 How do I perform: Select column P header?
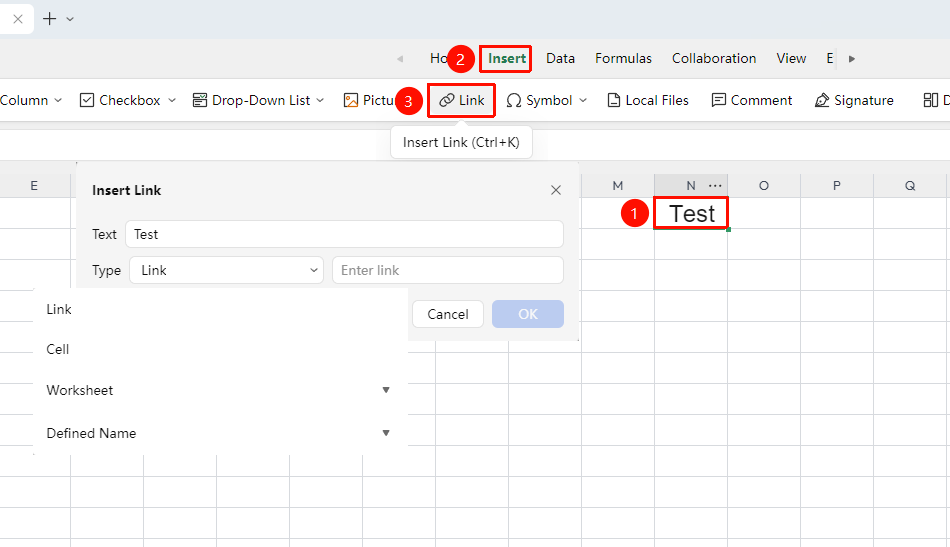coord(837,186)
